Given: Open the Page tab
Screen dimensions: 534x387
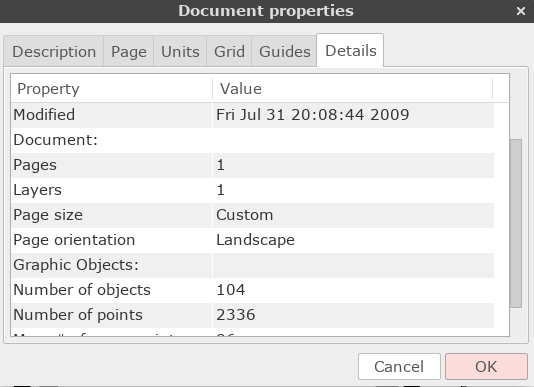Looking at the screenshot, I should 129,52.
